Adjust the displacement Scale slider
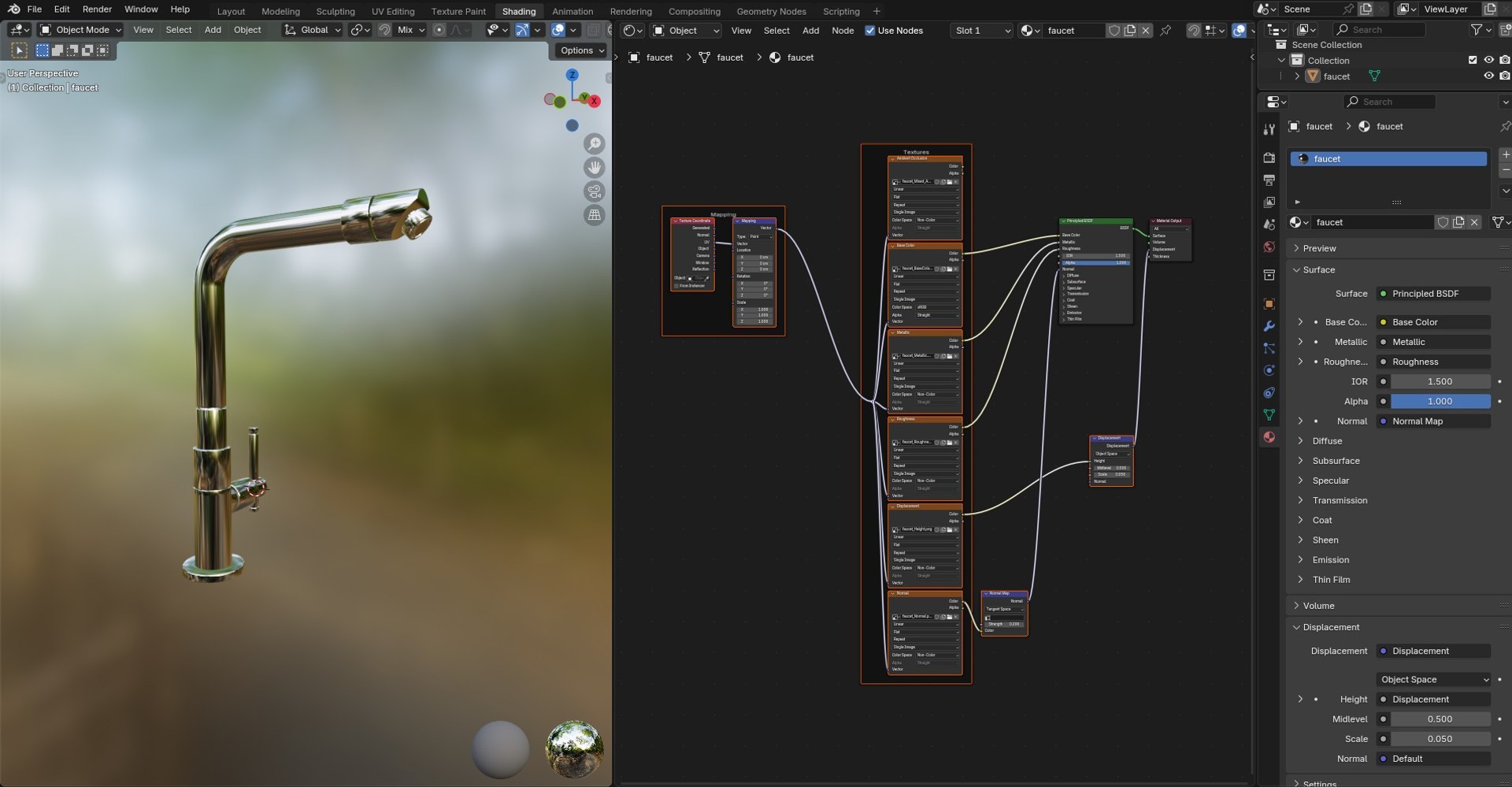Viewport: 1512px width, 787px height. pos(1440,739)
